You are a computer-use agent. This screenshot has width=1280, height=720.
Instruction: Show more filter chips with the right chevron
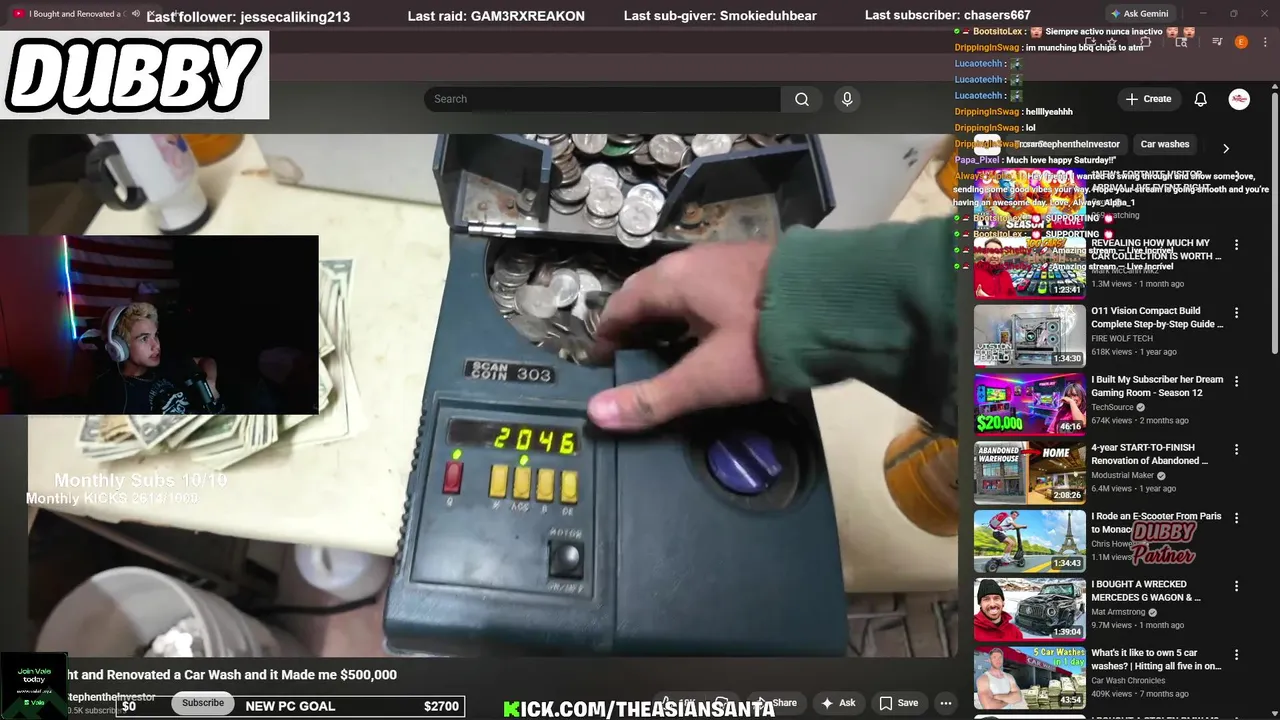coord(1226,148)
